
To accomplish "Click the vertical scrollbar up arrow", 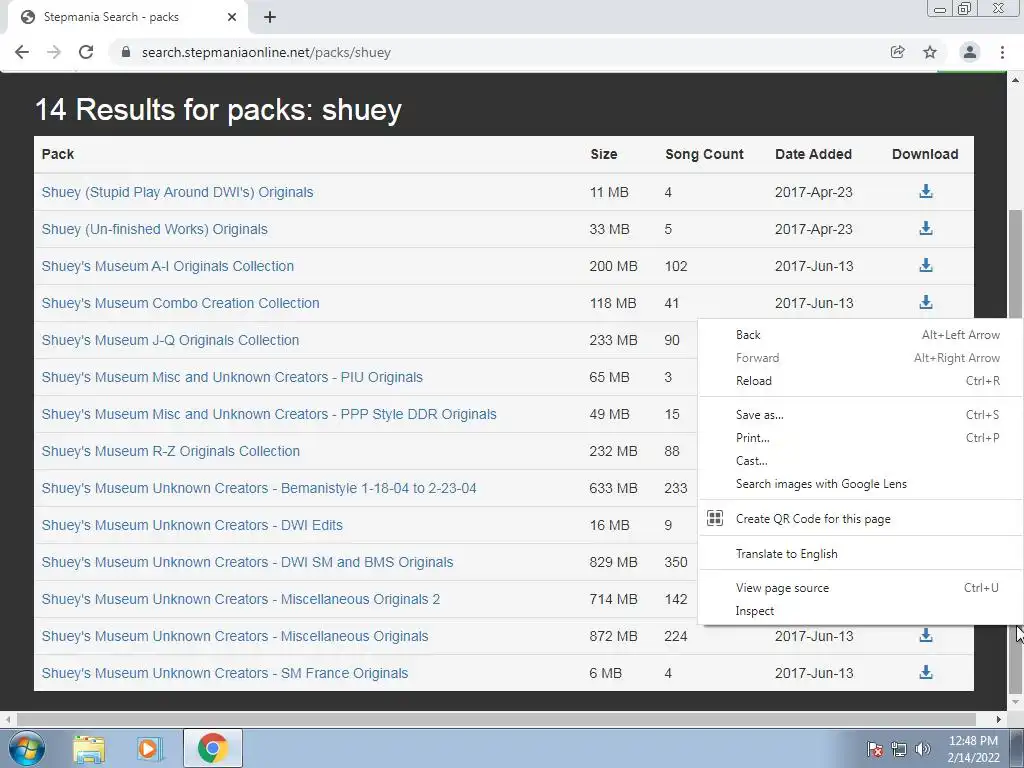I will (x=1015, y=80).
